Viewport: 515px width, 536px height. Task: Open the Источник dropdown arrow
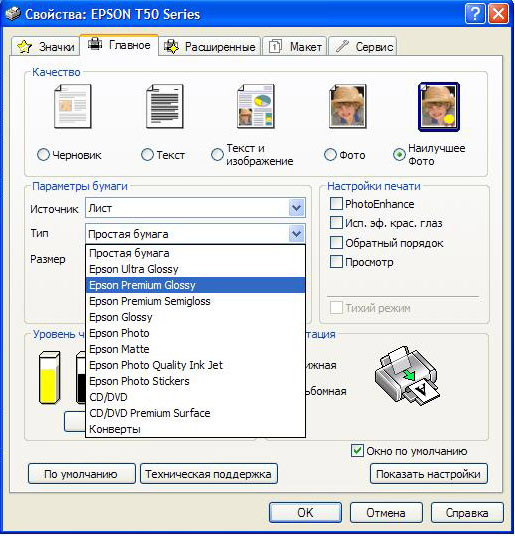[x=296, y=207]
